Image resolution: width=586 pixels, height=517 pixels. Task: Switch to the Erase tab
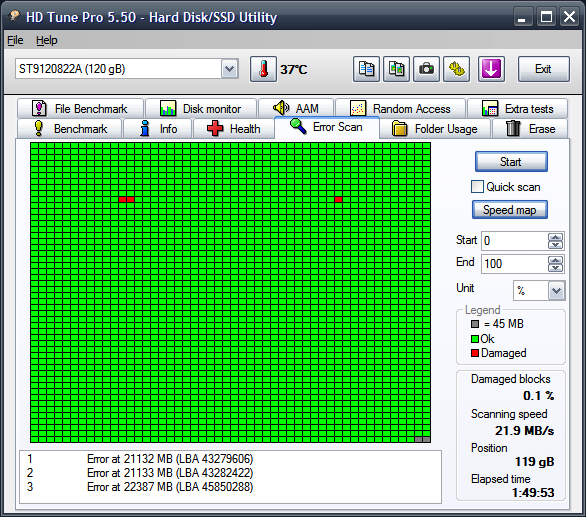click(x=530, y=129)
